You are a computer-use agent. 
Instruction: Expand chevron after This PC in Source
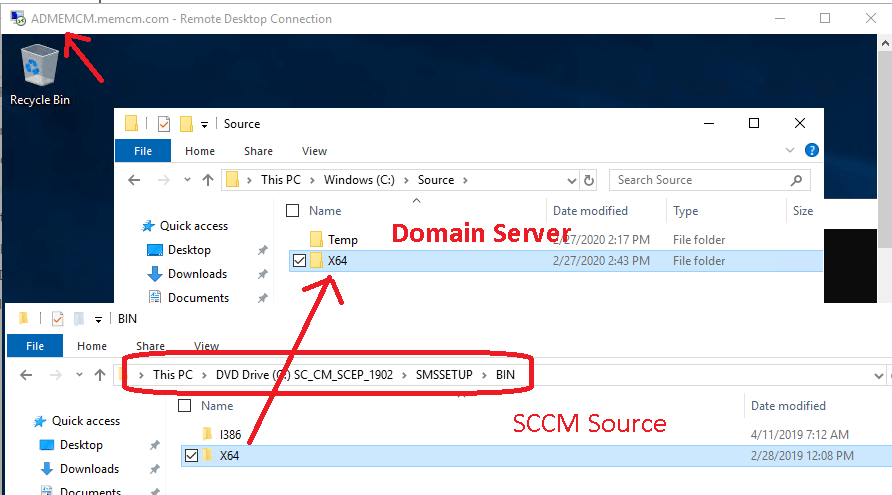[312, 180]
